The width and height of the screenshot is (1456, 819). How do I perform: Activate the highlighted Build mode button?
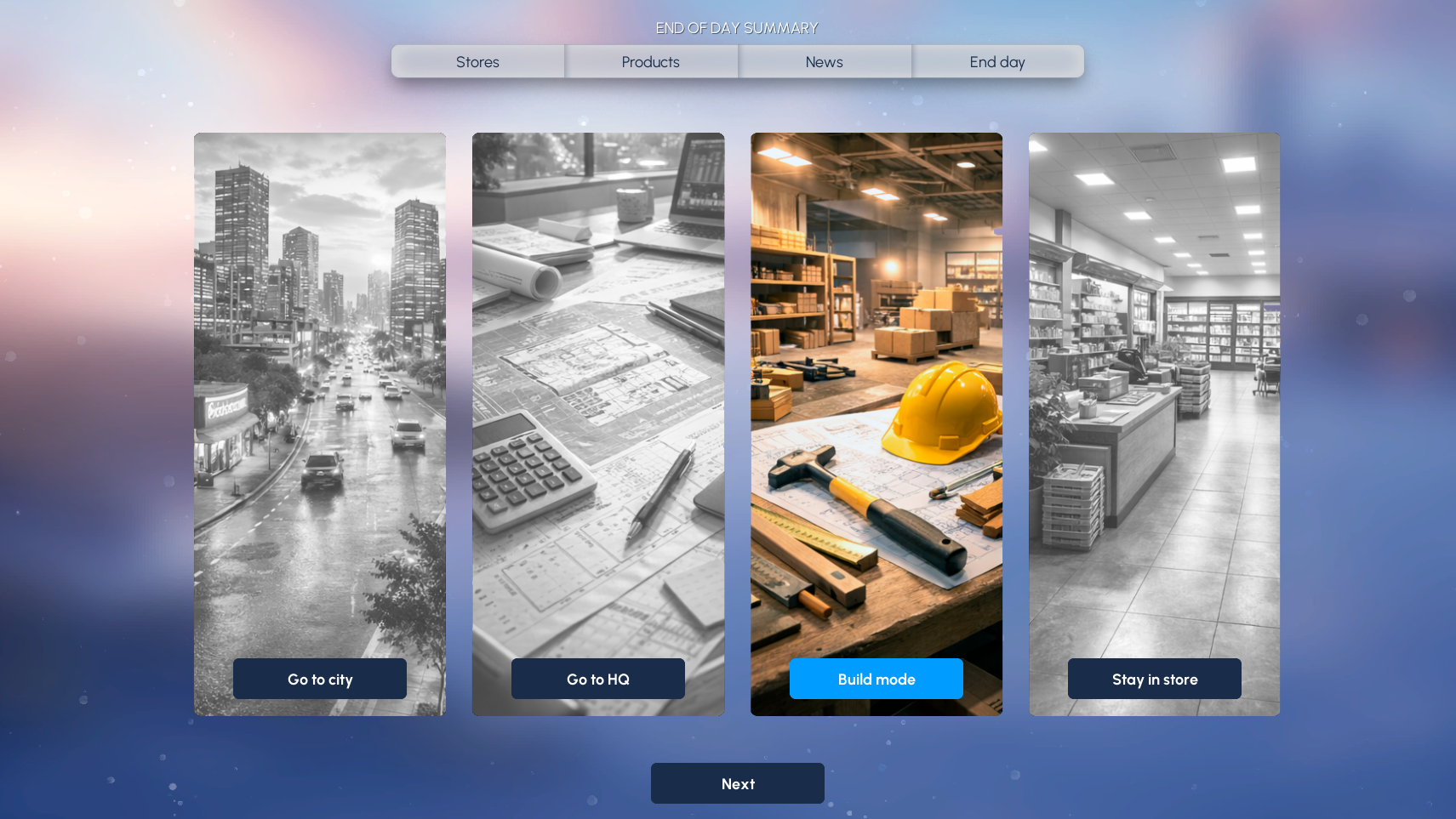[876, 679]
